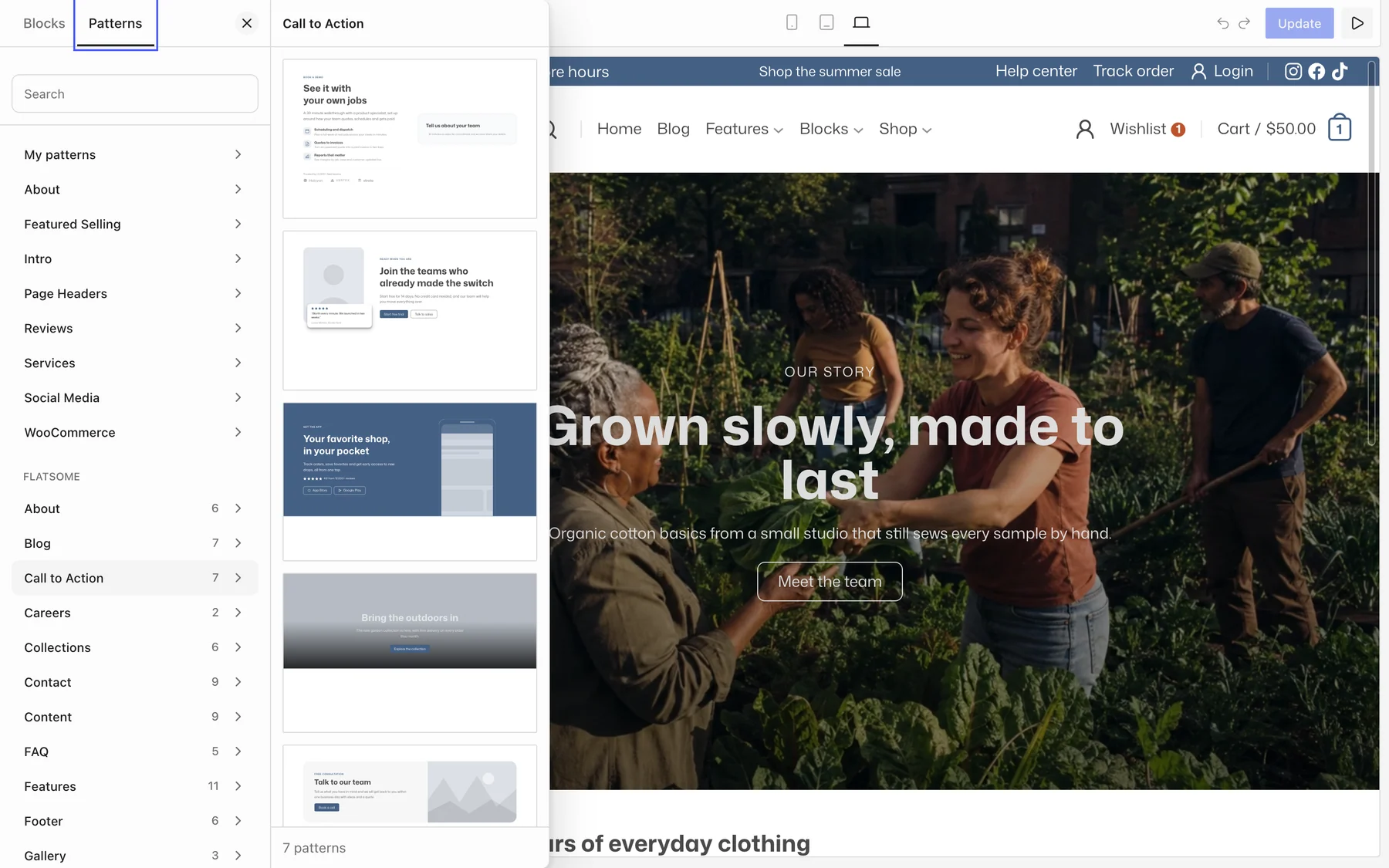Screen dimensions: 1389x868
Task: Click the Home menu link
Action: coord(619,129)
